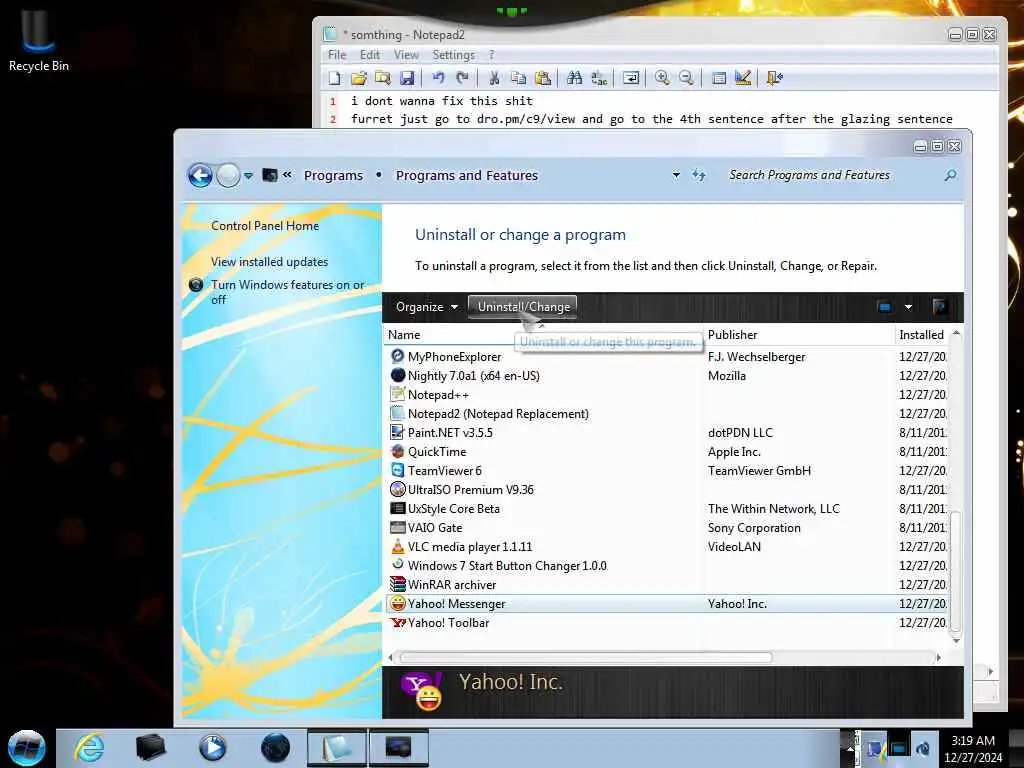Open Notepad2 Settings menu

point(453,55)
